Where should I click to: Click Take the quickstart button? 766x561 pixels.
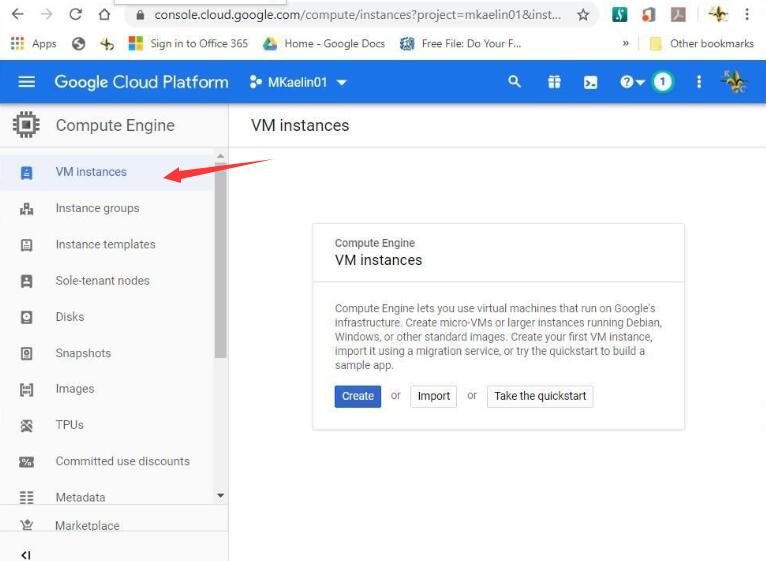coord(540,396)
